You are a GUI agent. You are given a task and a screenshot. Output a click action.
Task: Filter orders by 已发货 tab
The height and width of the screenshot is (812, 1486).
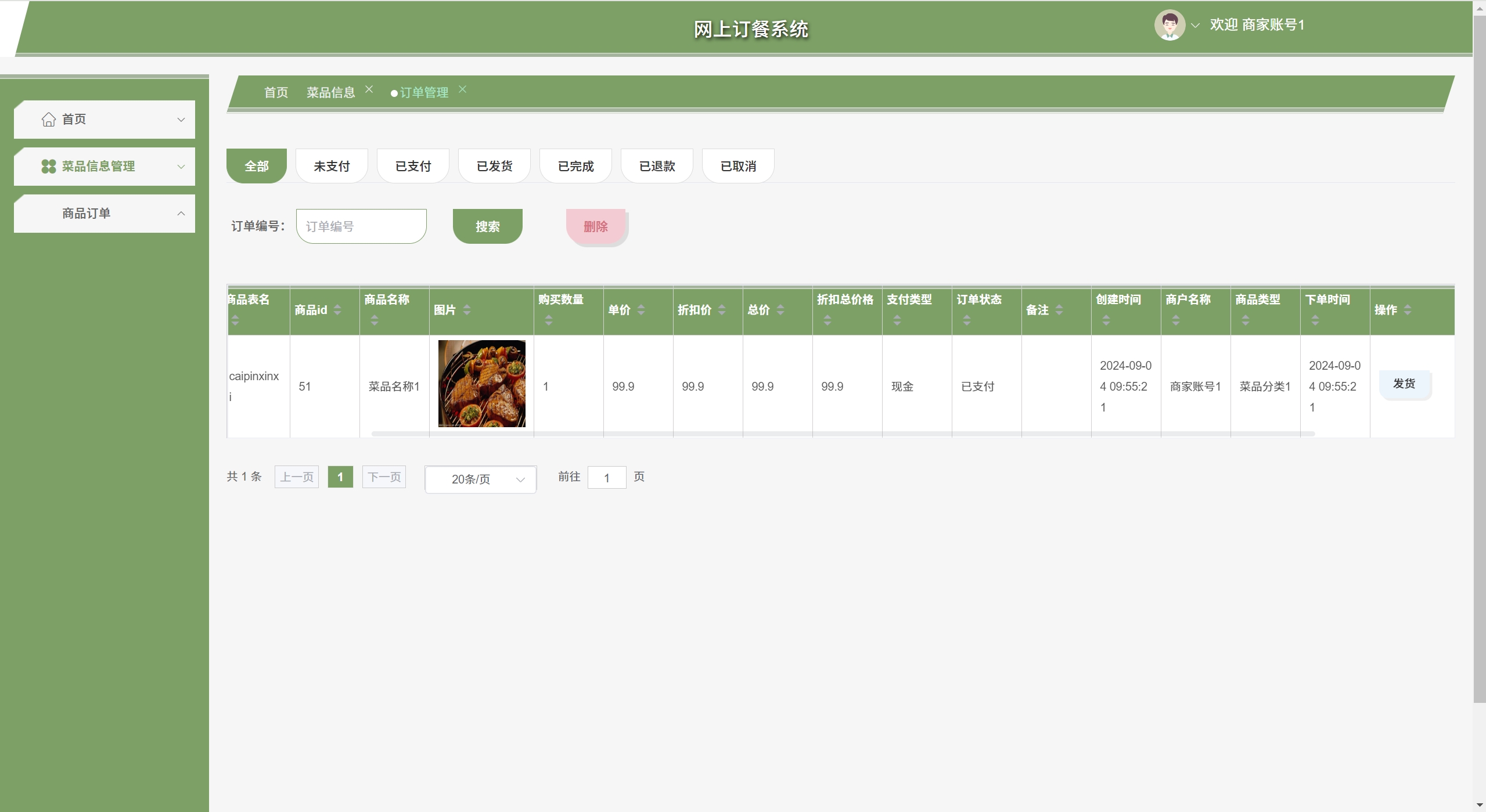point(494,167)
